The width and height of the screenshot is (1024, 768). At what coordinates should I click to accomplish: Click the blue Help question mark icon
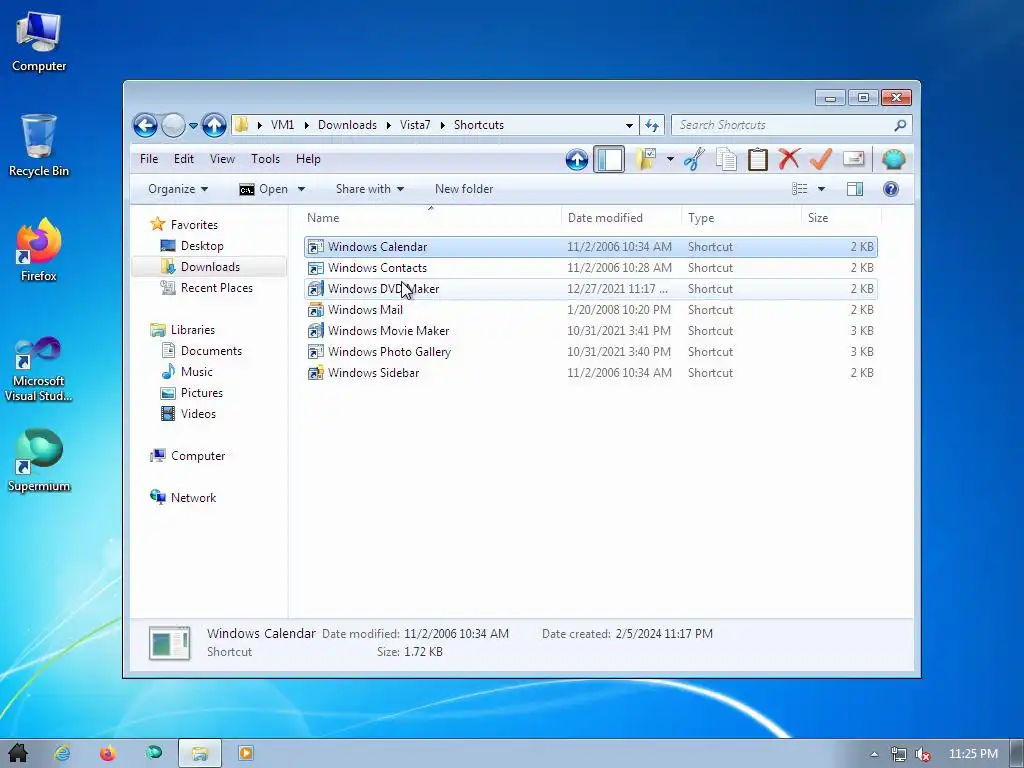tap(891, 189)
